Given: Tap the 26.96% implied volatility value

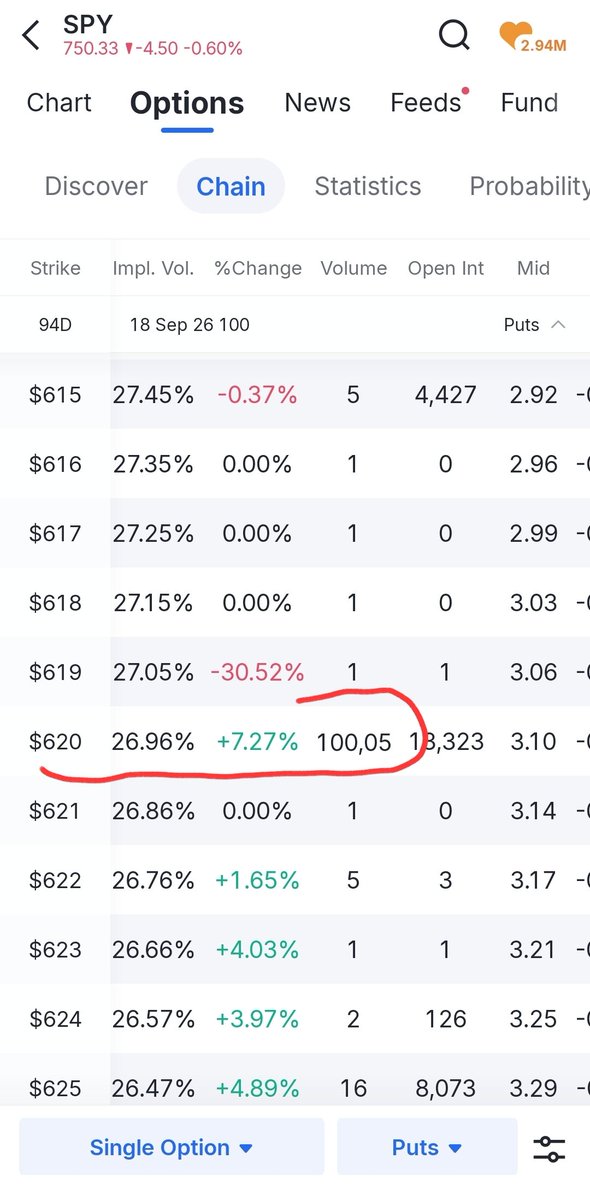Looking at the screenshot, I should tap(153, 742).
